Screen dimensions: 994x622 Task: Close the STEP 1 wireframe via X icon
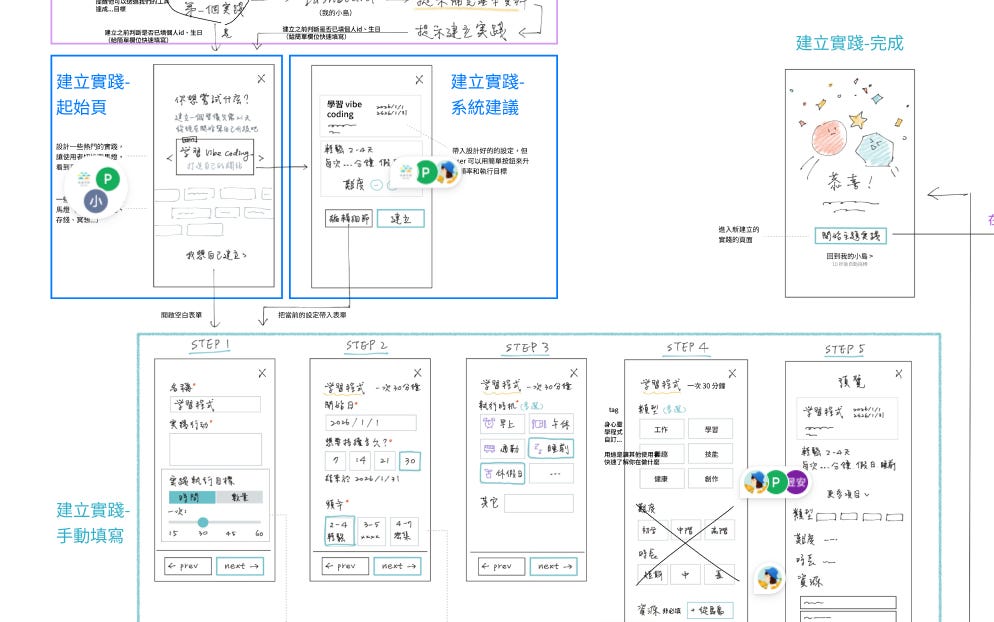(262, 373)
